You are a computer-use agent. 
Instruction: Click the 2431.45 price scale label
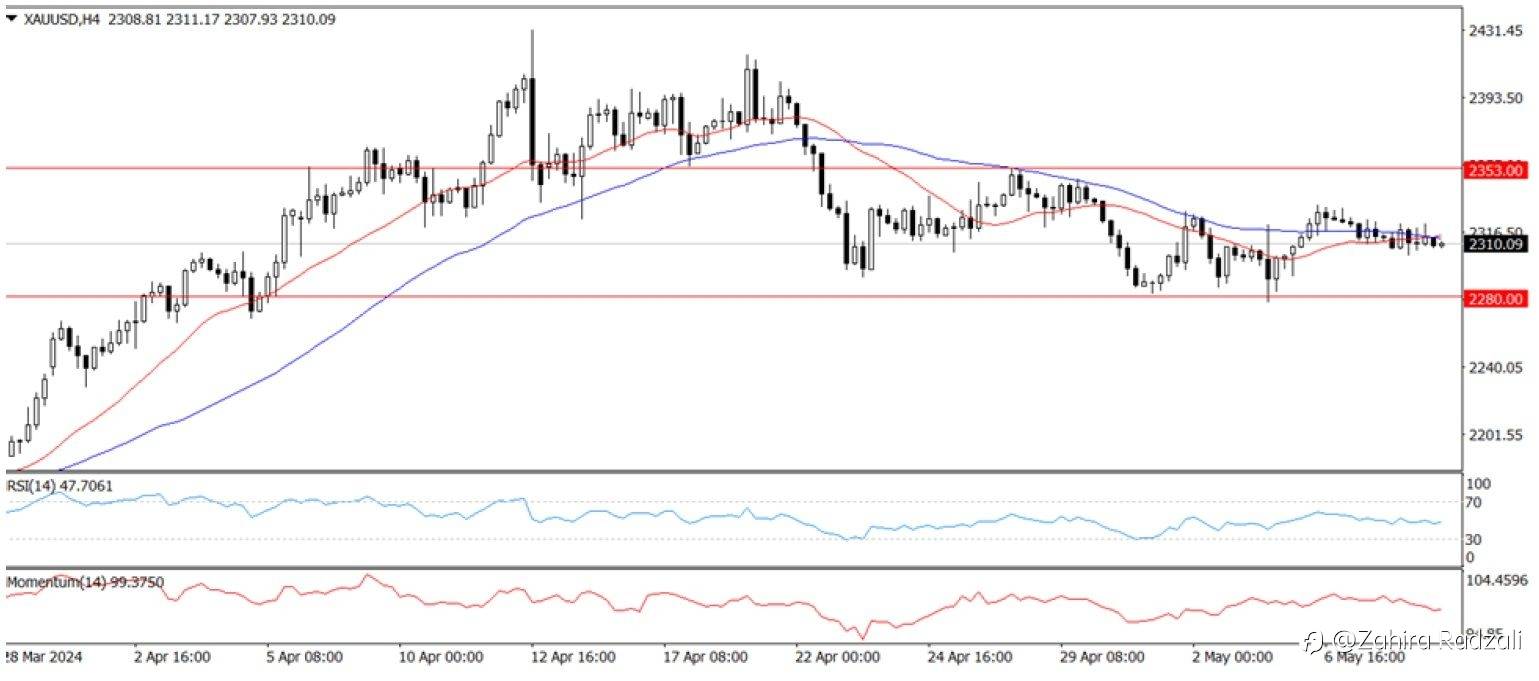coord(1494,32)
